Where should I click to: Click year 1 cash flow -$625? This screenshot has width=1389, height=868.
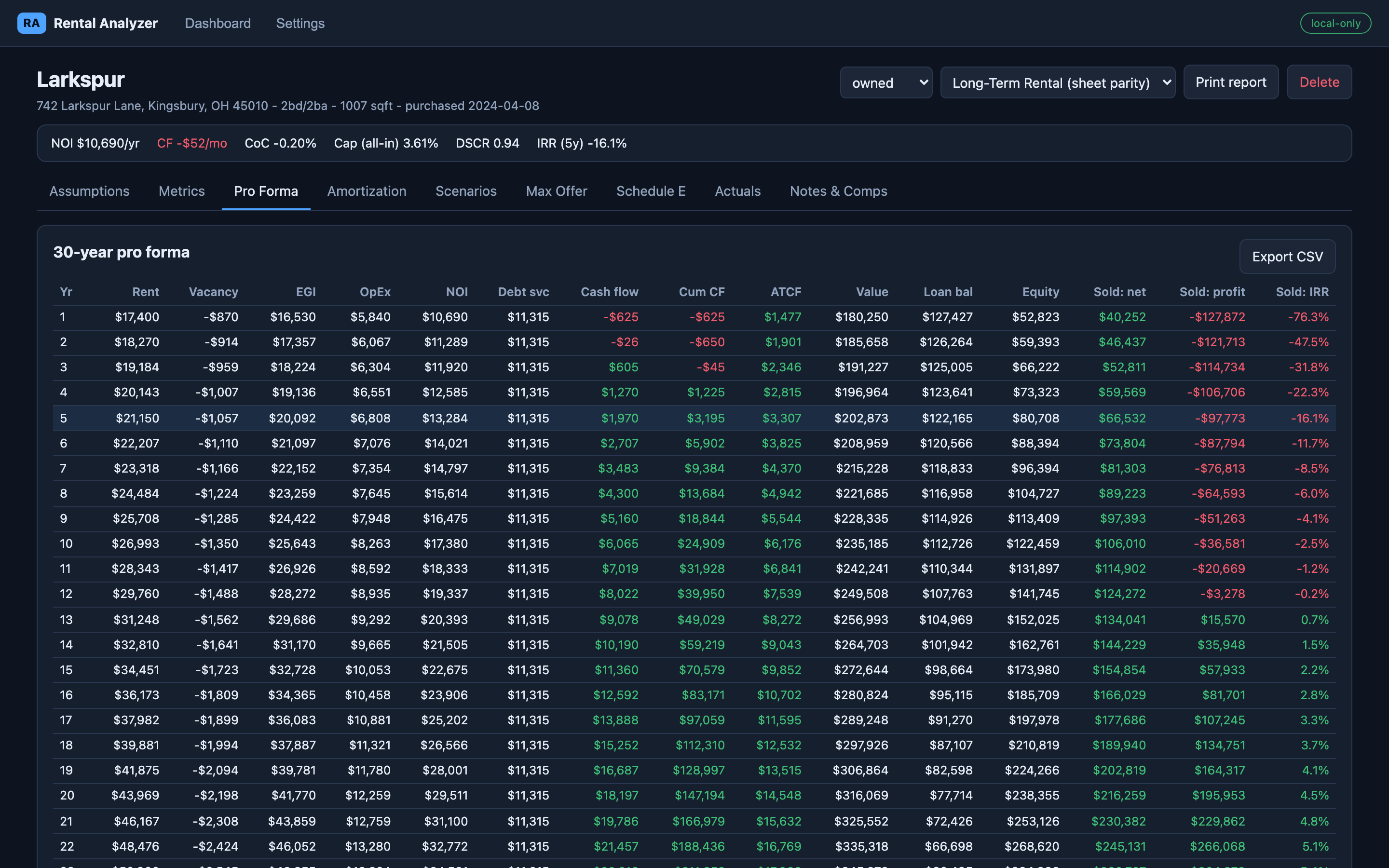tap(621, 317)
